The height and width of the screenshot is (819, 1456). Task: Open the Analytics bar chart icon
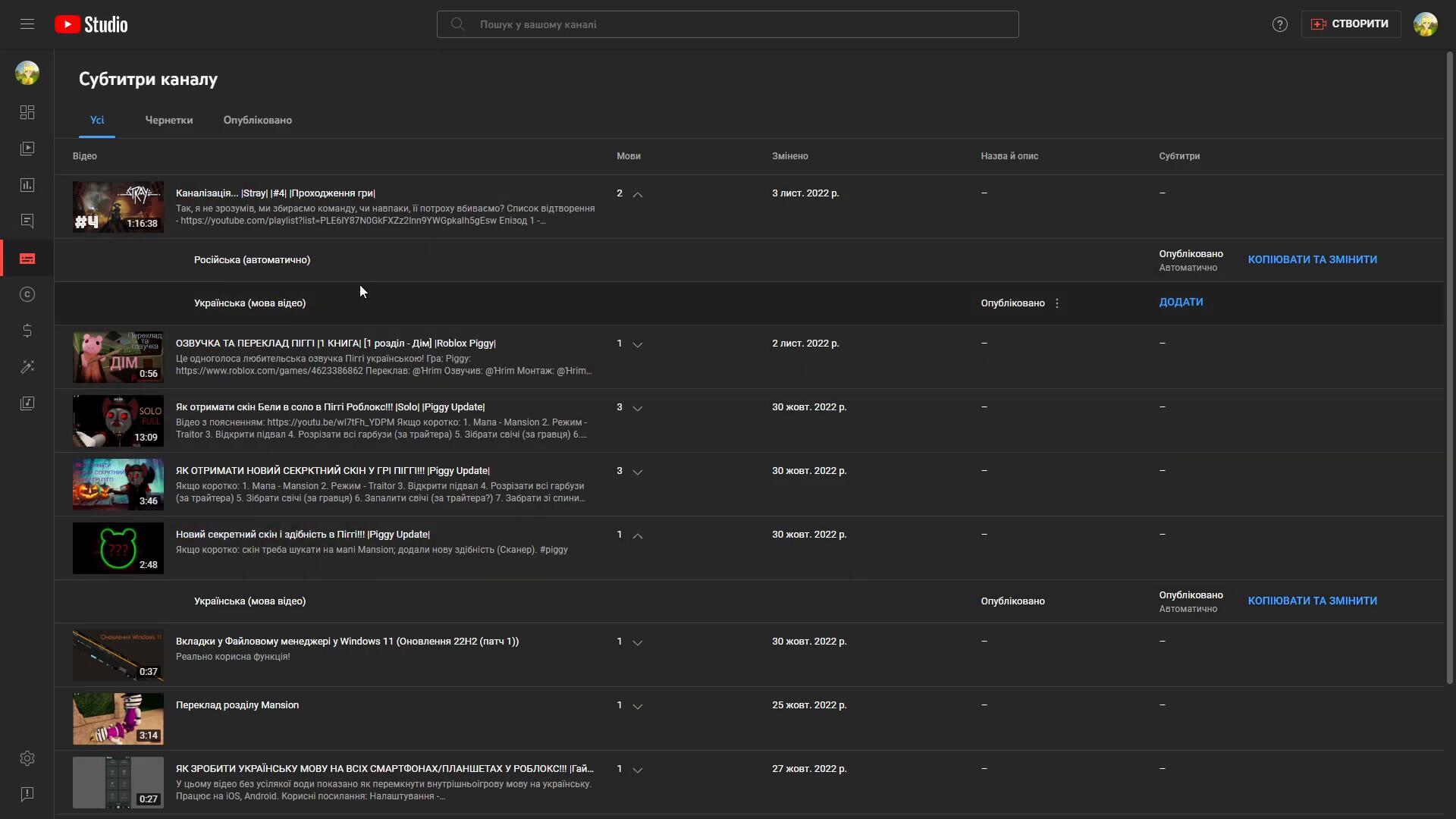tap(27, 185)
